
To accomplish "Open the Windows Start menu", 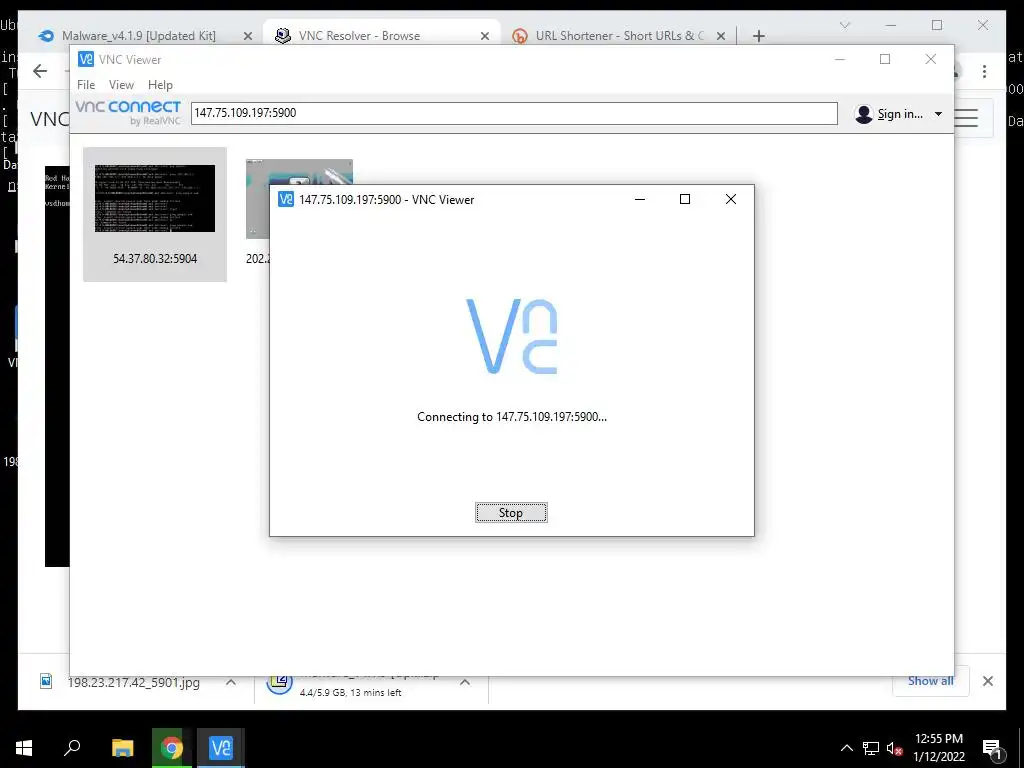I will coord(24,748).
